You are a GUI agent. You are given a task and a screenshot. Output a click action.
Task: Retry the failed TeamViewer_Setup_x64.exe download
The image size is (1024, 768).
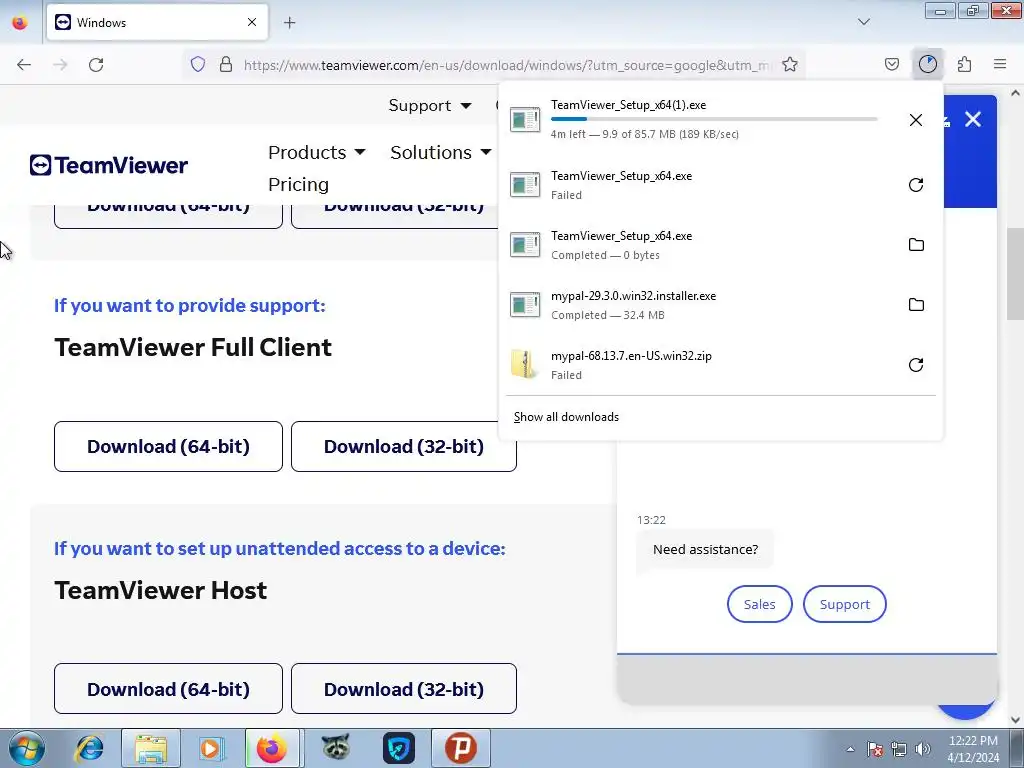click(916, 185)
